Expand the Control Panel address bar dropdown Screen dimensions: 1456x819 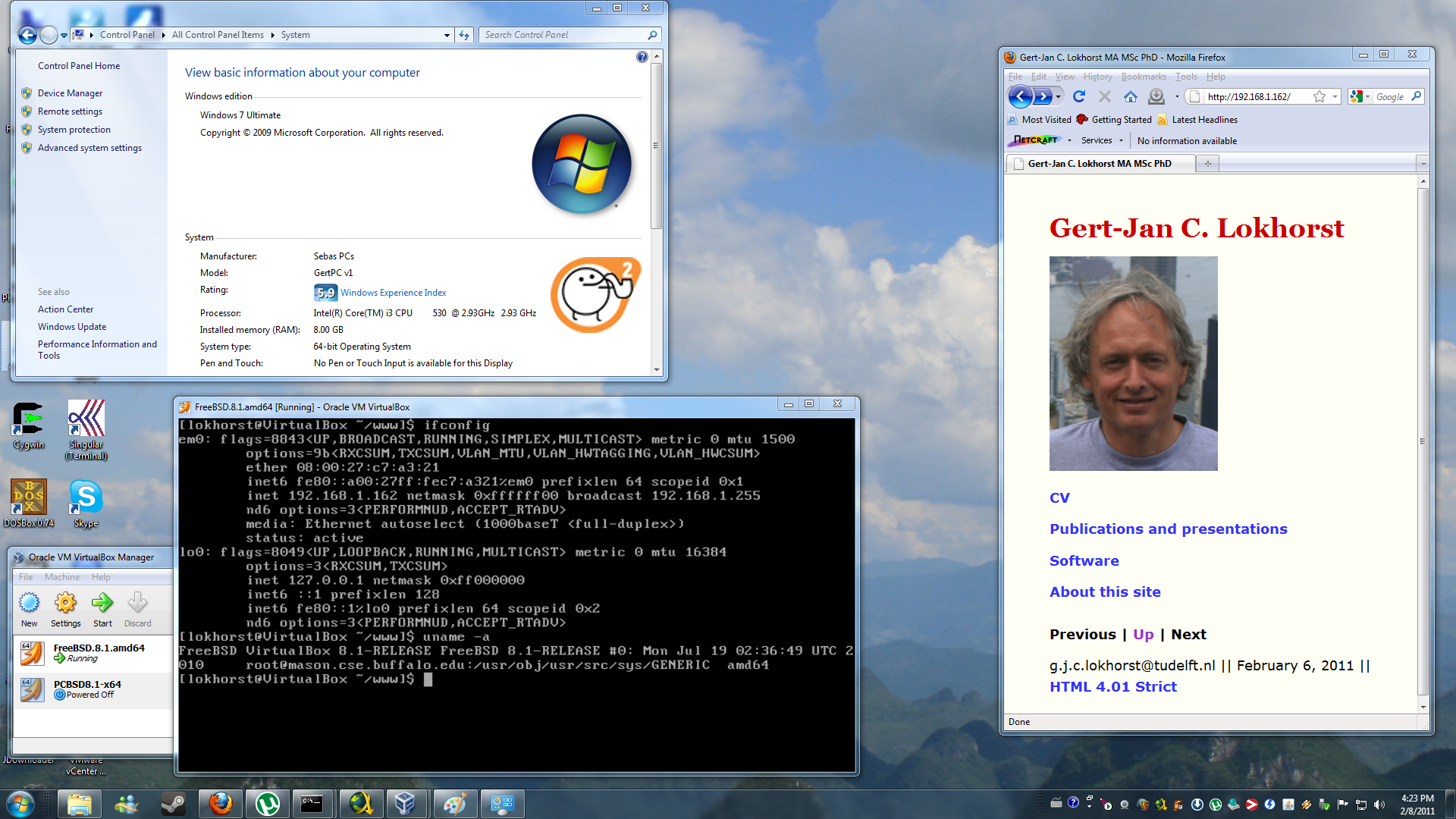click(447, 35)
